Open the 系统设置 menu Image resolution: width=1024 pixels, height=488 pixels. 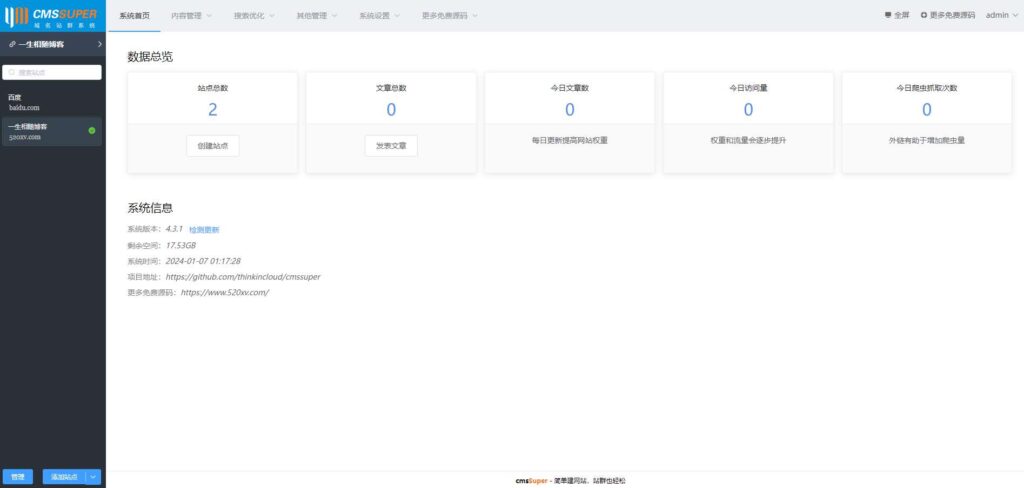click(x=380, y=16)
